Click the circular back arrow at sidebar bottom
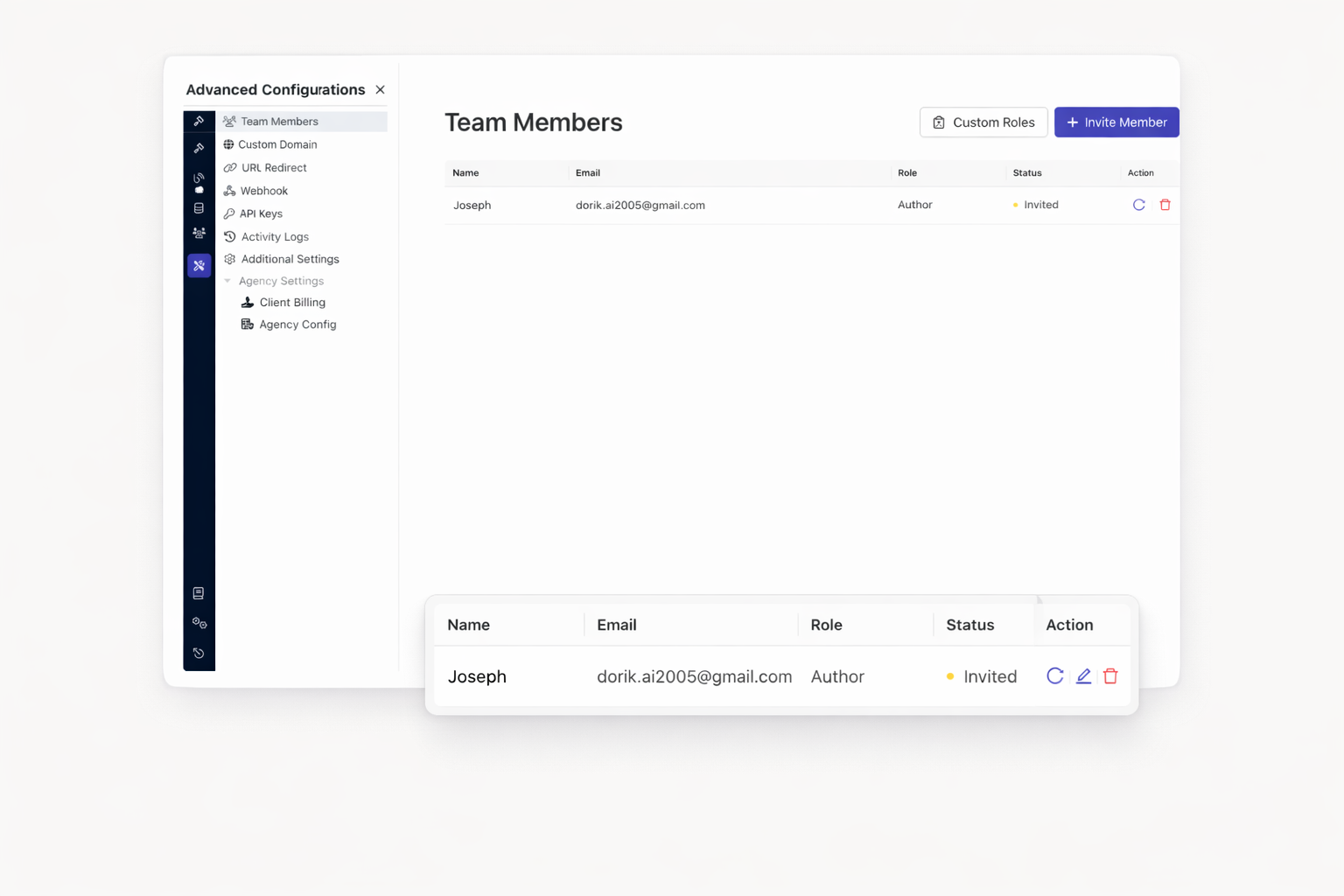This screenshot has height=896, width=1344. pos(199,653)
